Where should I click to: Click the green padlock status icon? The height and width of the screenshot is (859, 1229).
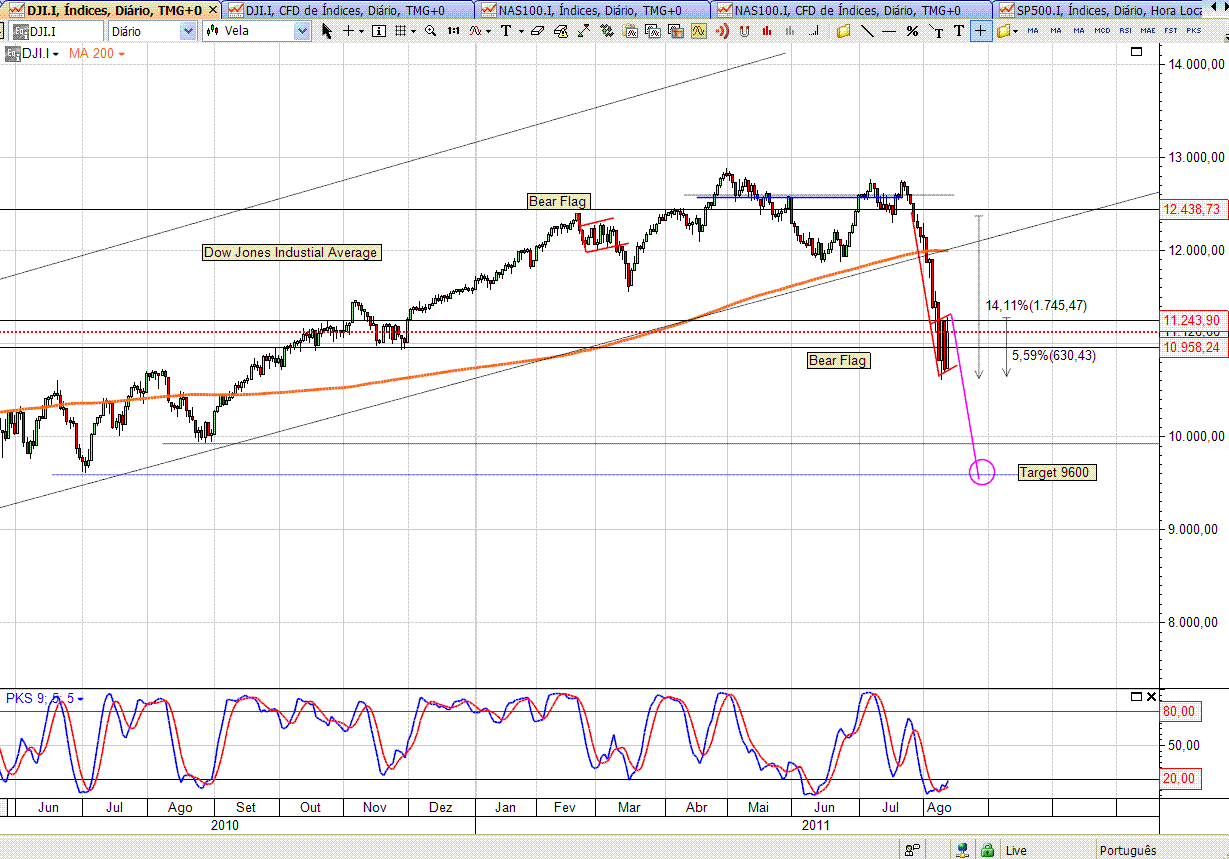coord(987,850)
